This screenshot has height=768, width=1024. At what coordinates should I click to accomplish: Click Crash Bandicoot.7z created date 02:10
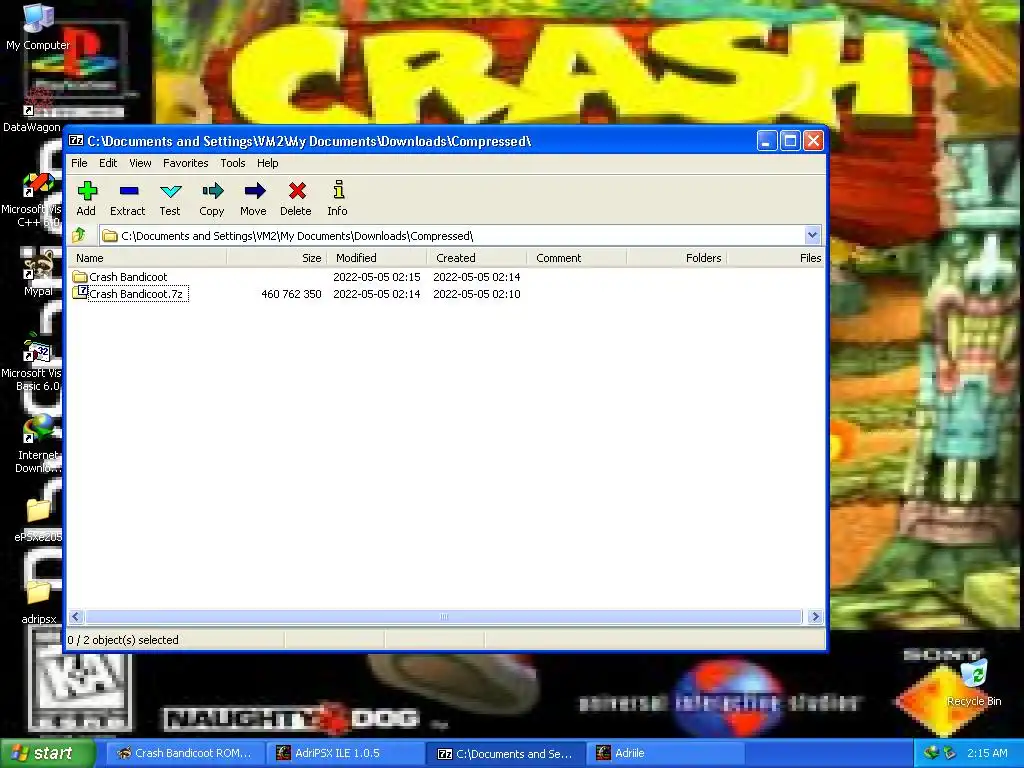(477, 294)
